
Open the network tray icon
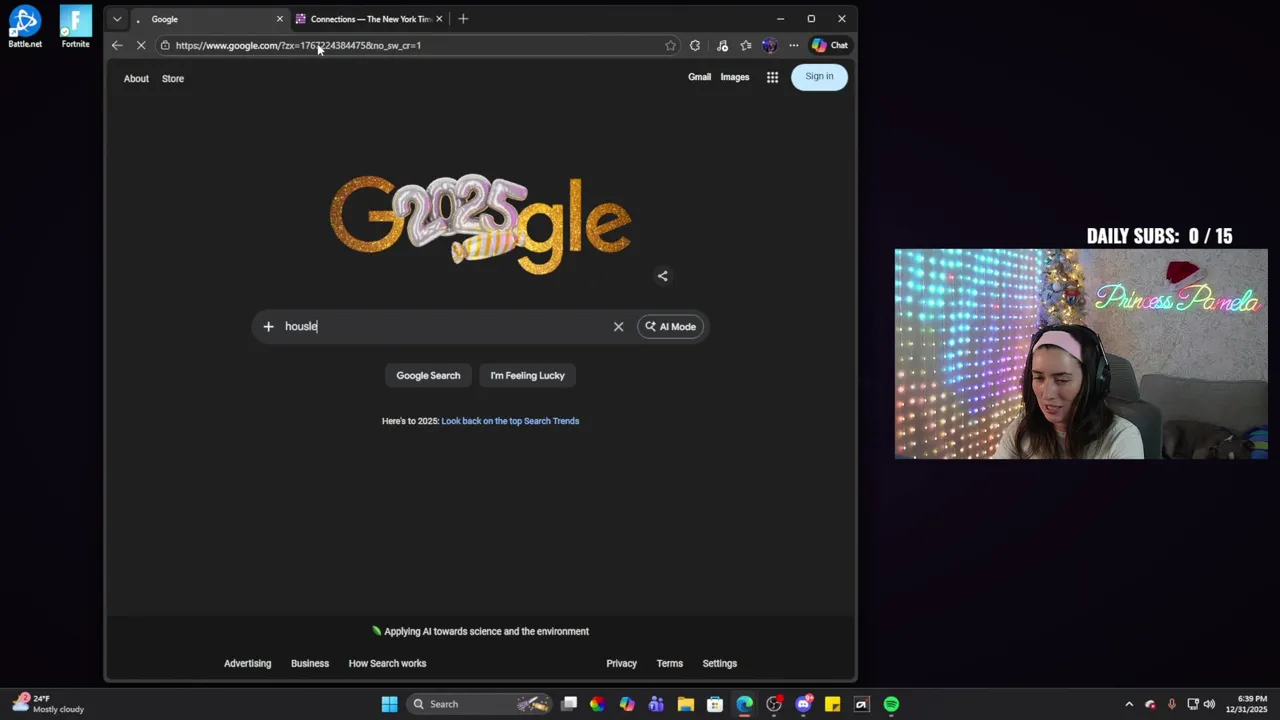tap(1192, 704)
